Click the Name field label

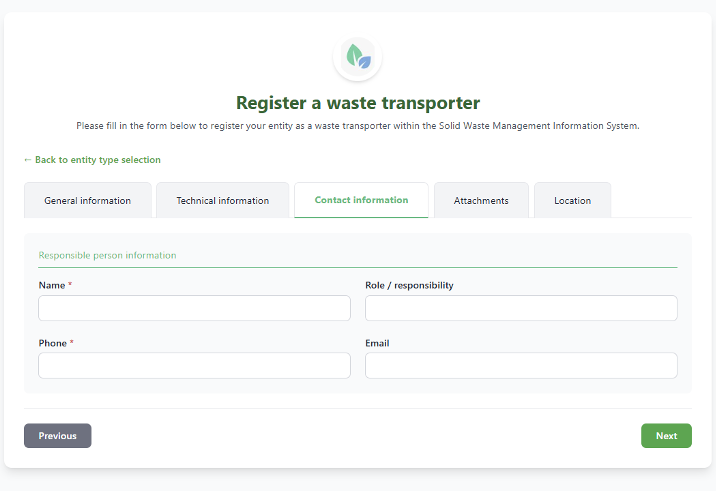point(52,286)
